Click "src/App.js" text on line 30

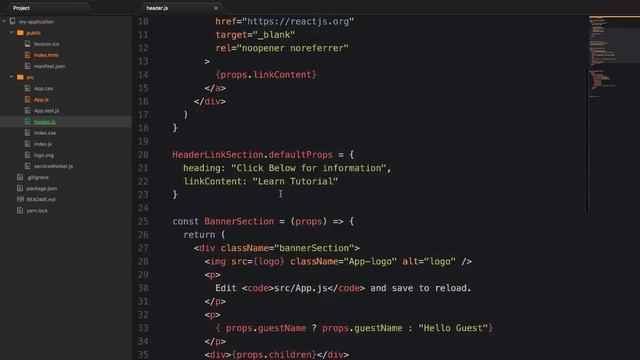pos(301,288)
